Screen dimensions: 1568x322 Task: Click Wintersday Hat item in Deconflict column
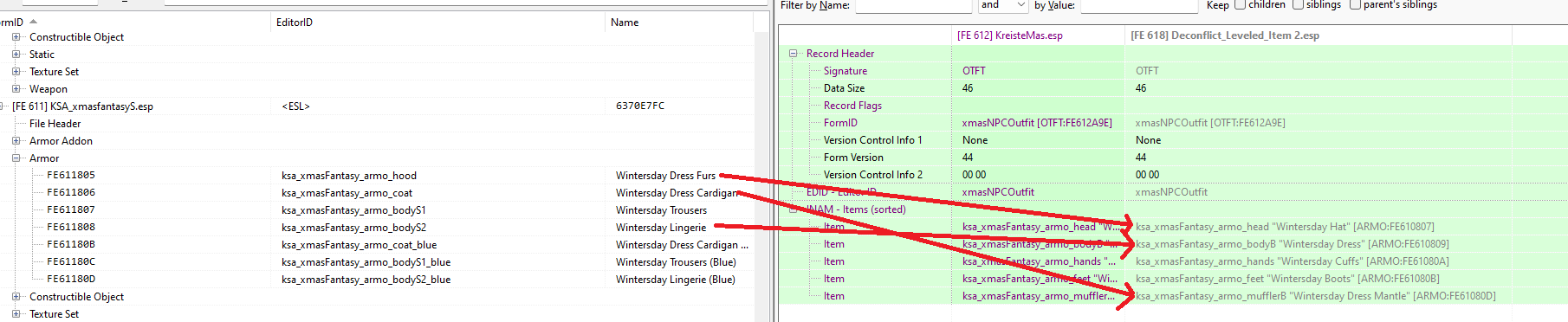coord(1285,227)
